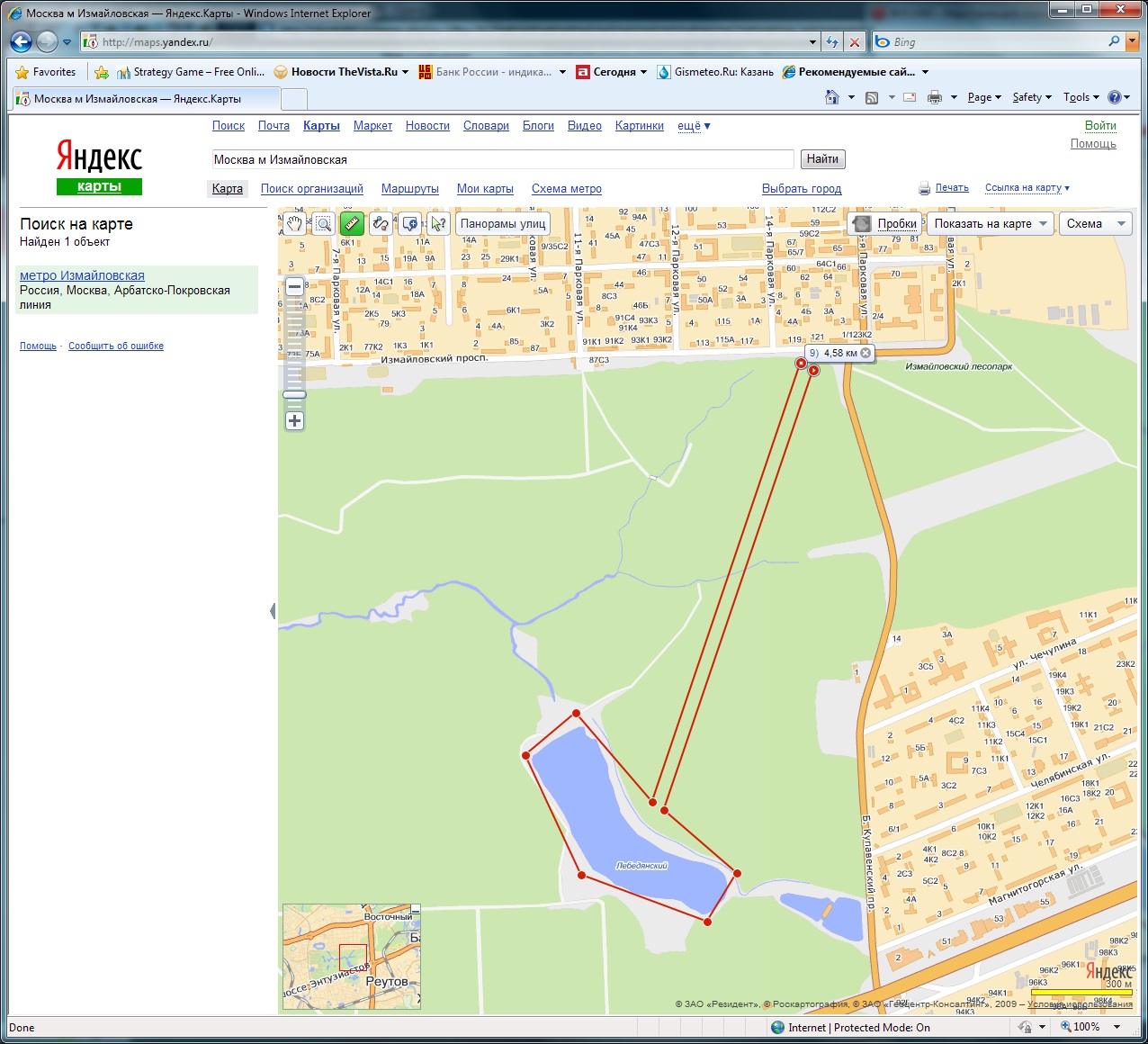
Task: Expand the Новости TheVista.Ru bookmark dropdown
Action: click(406, 72)
